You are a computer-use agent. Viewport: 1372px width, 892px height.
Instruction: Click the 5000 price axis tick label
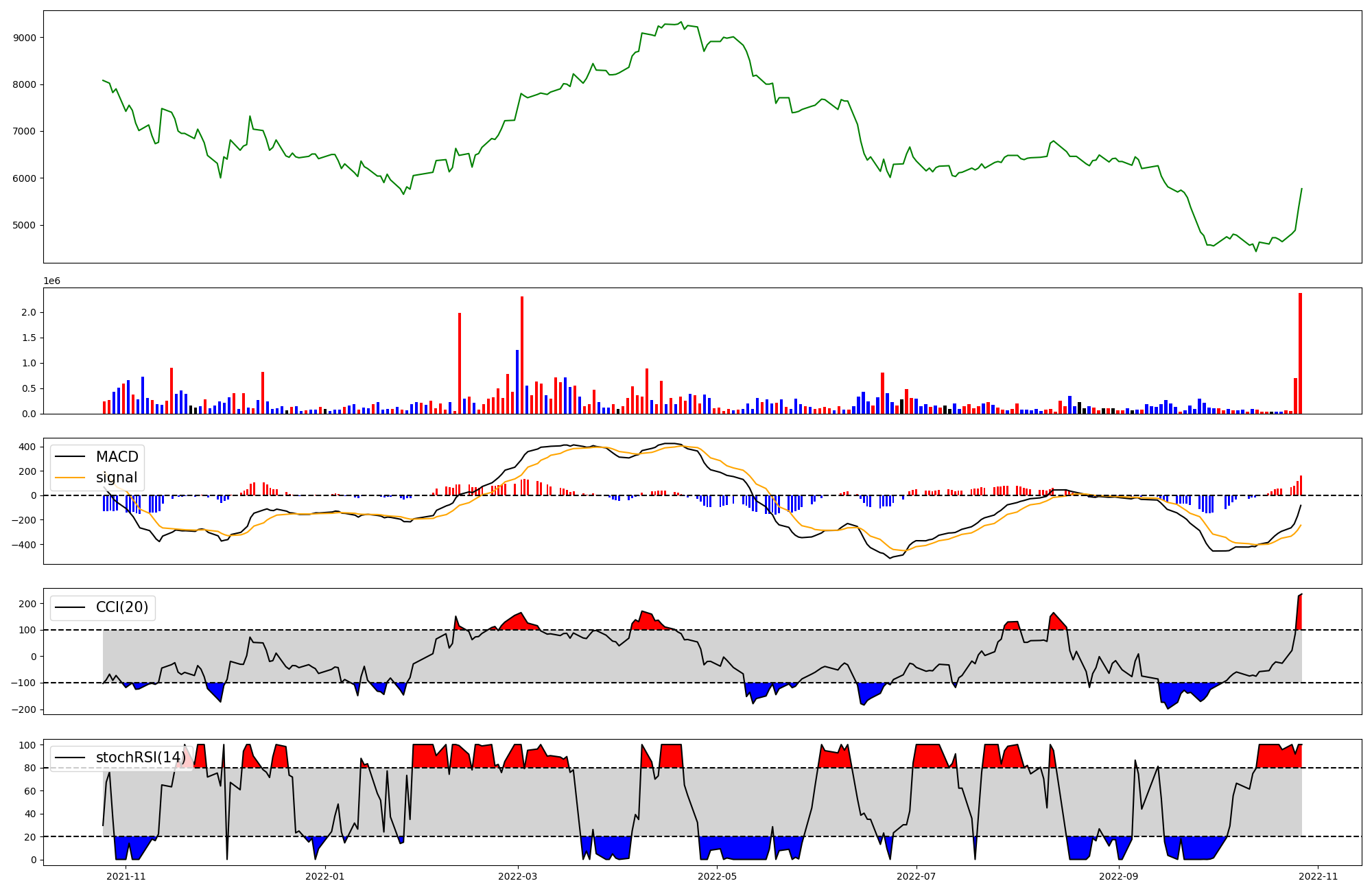(x=24, y=225)
